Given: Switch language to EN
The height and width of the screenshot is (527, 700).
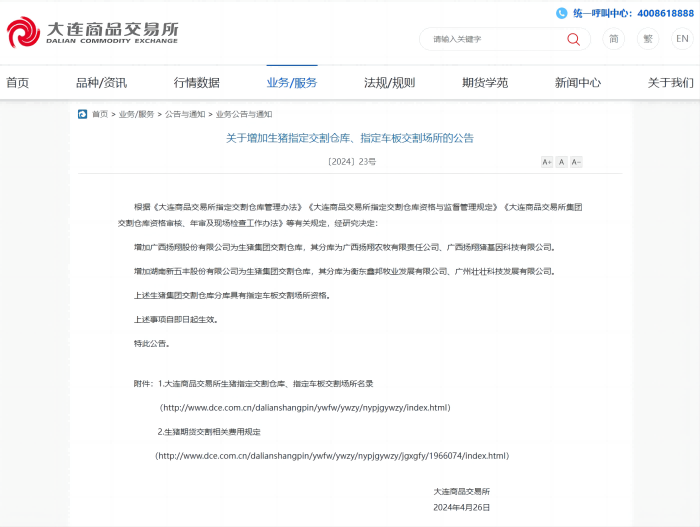Looking at the screenshot, I should pyautogui.click(x=682, y=39).
